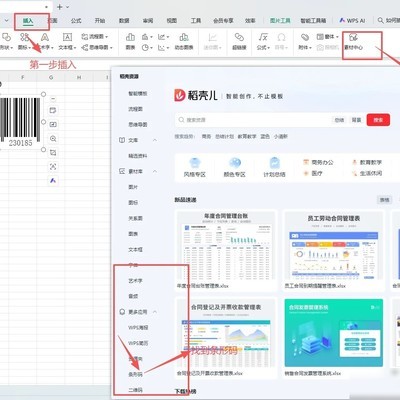Screen dimensions: 400x400
Task: Click the 图标 icons button in ribbon
Action: (24, 41)
